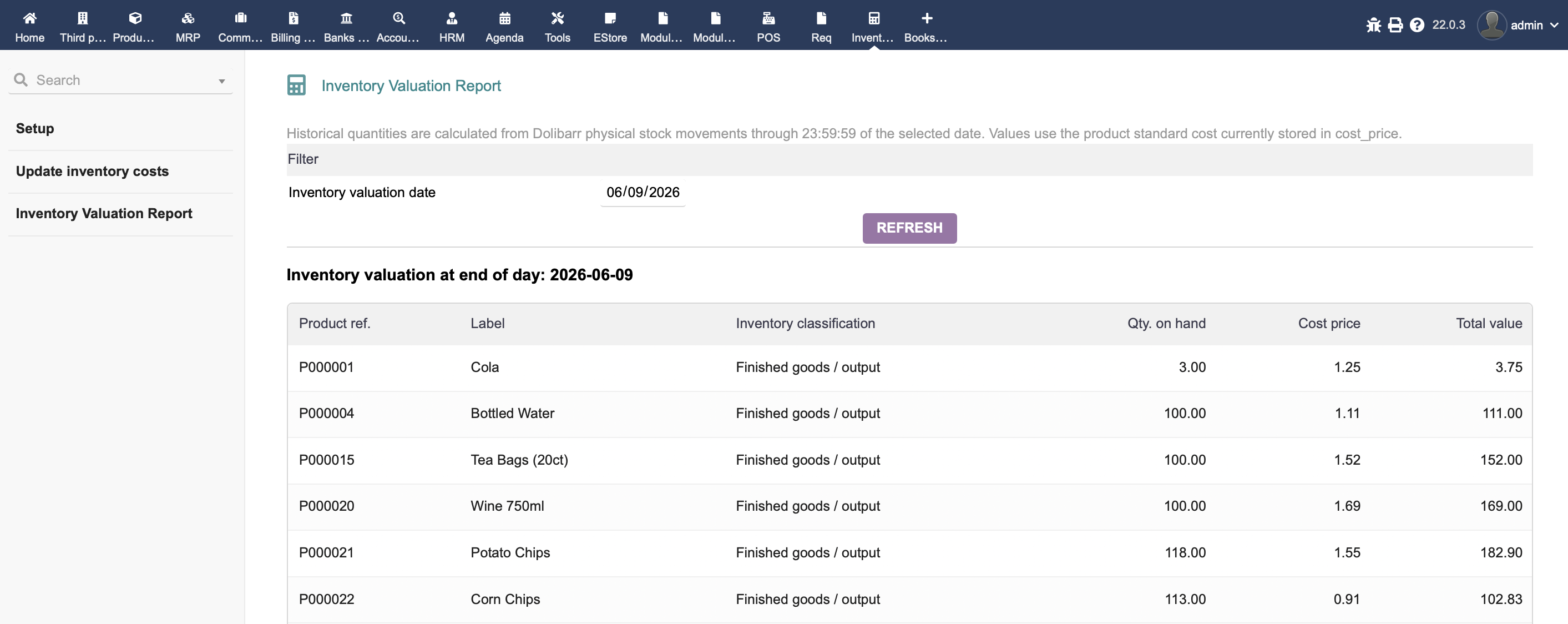
Task: Expand the admin user dropdown arrow
Action: click(x=1554, y=25)
